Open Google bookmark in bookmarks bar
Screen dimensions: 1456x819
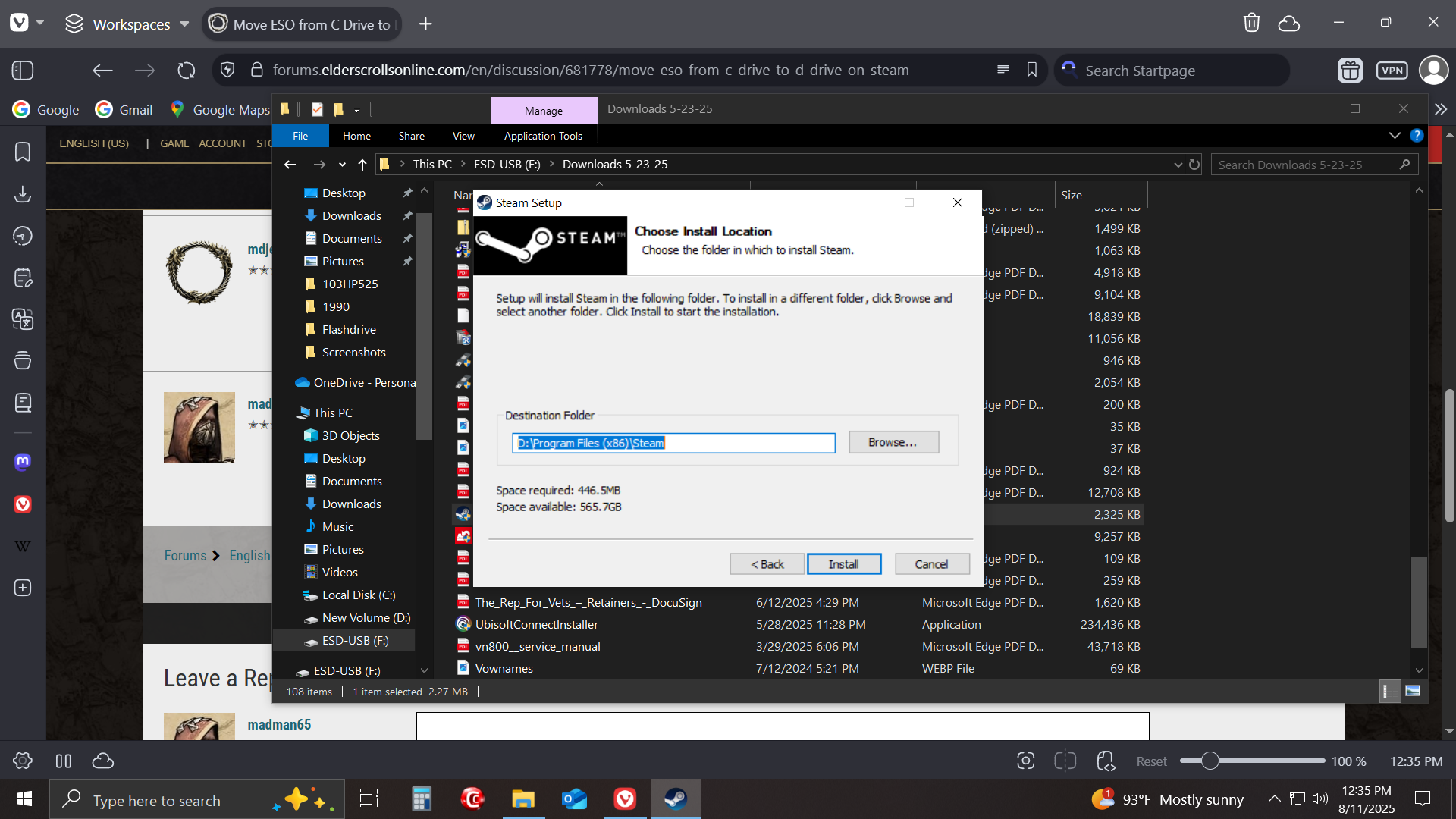46,110
